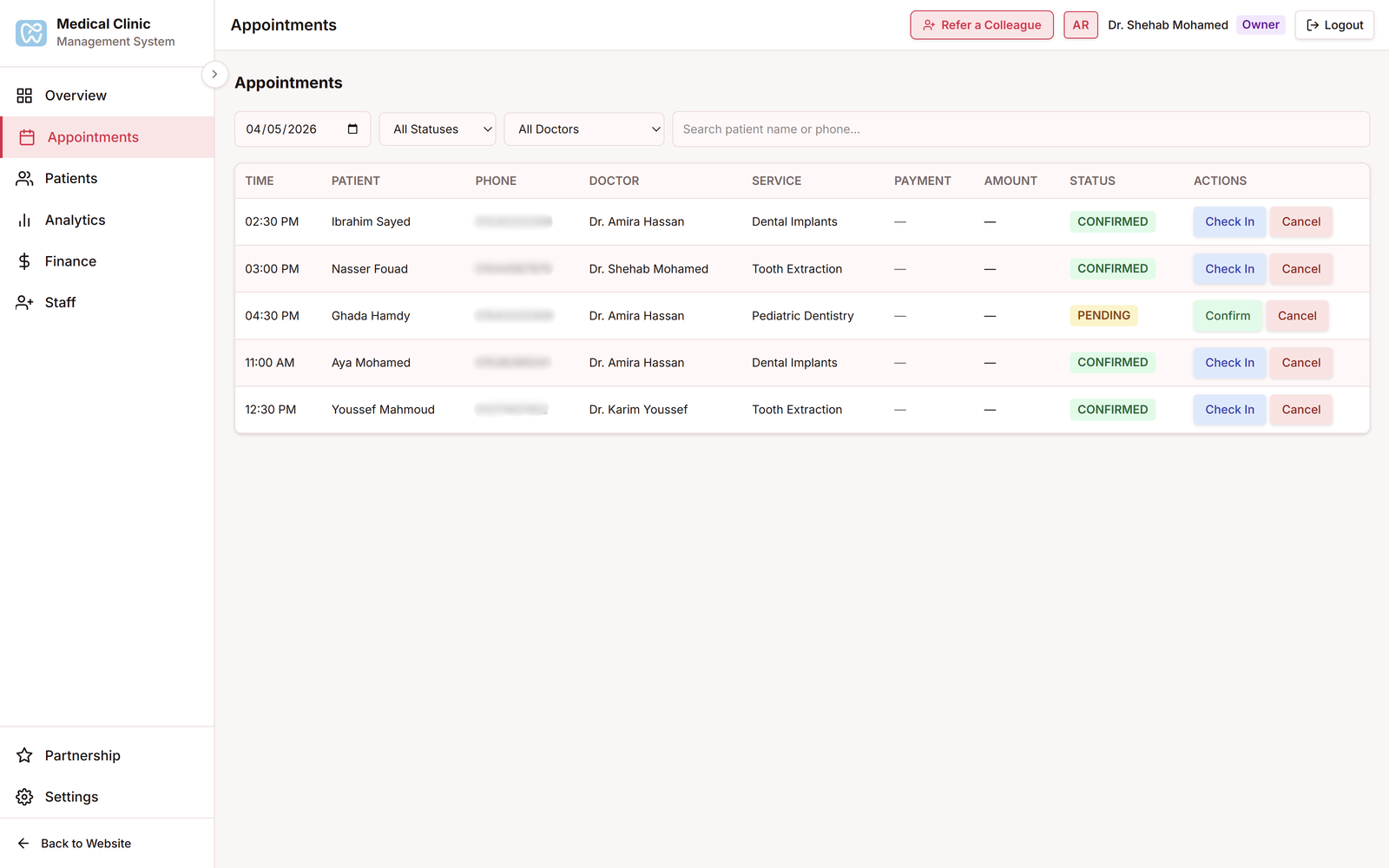The image size is (1389, 868).
Task: Open Partnership via the star icon
Action: click(x=24, y=756)
